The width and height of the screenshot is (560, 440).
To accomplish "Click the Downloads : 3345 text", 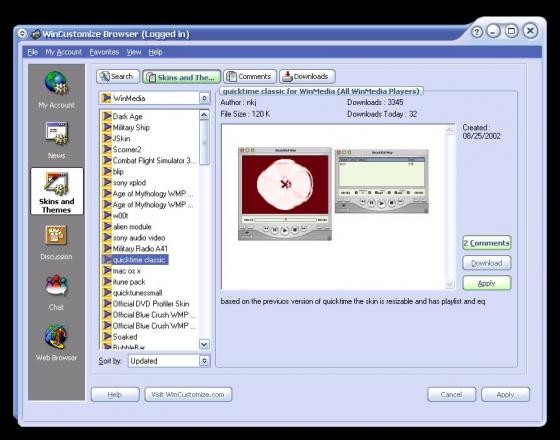I will (x=375, y=102).
